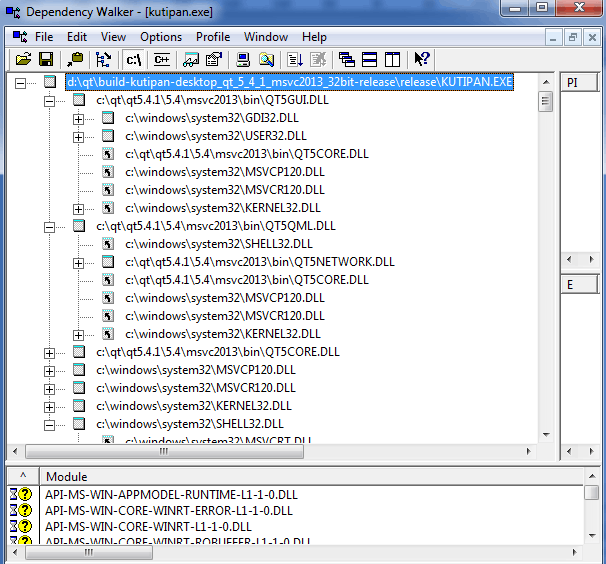The height and width of the screenshot is (564, 606).
Task: Expand the top-level MSVCP120.DLL node
Action: (x=49, y=371)
